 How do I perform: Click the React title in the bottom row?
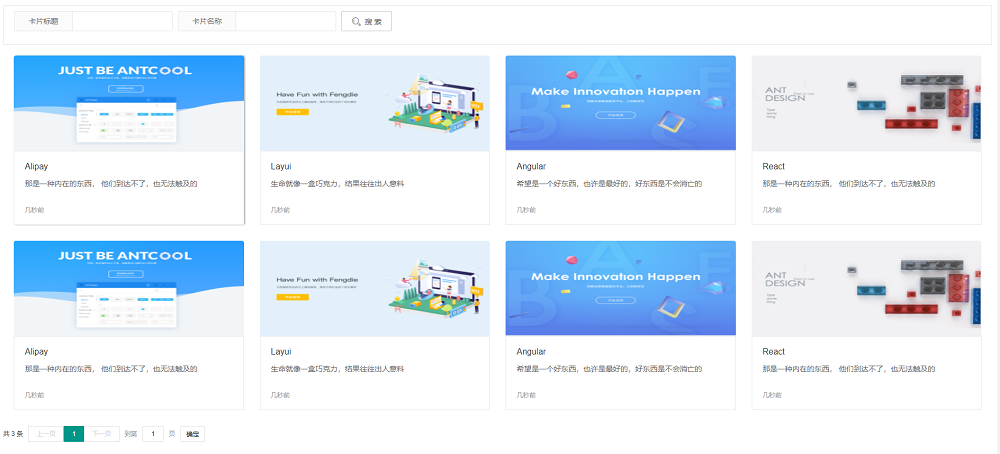tap(773, 352)
